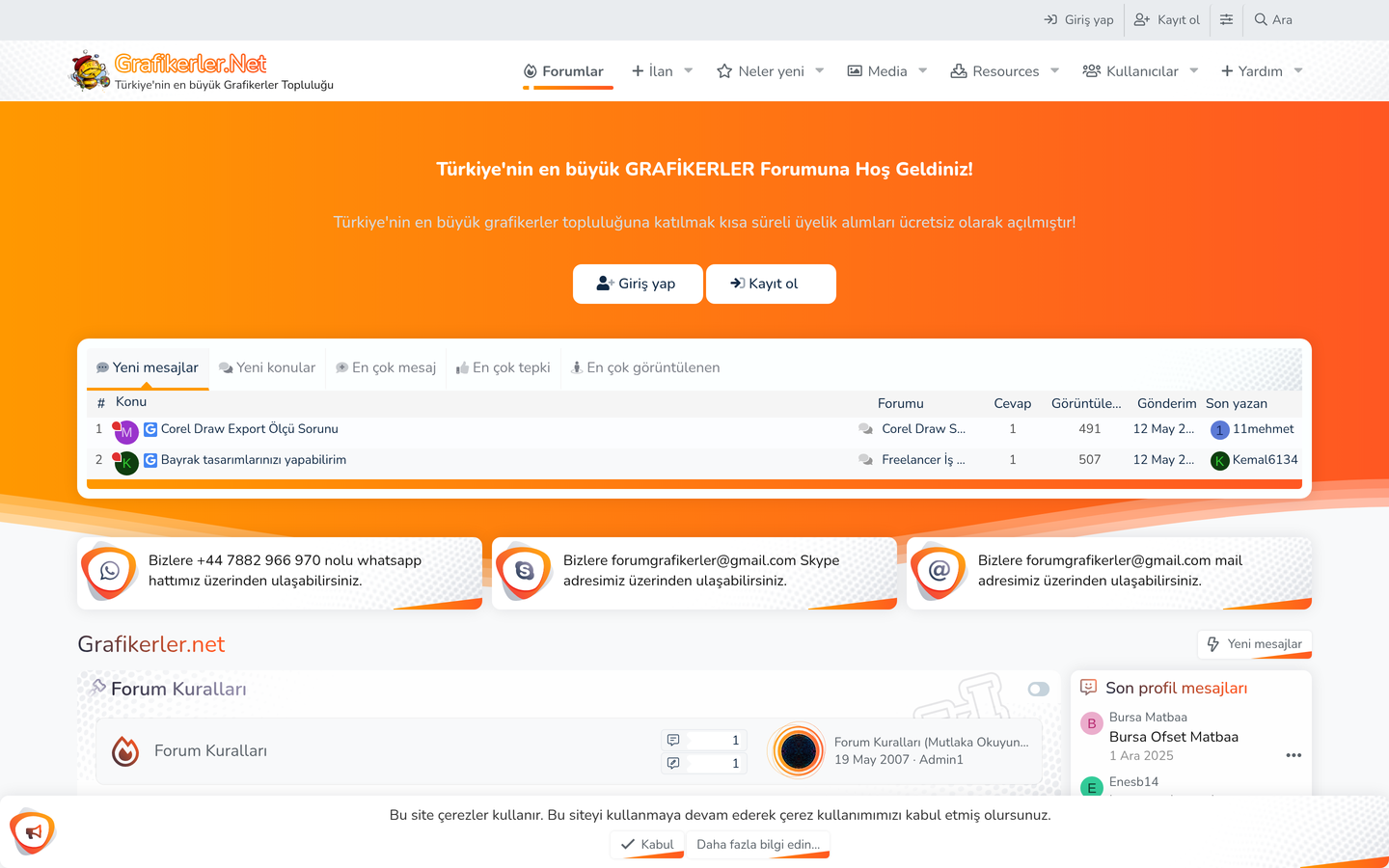Viewport: 1389px width, 868px height.
Task: Open 11mehmet user profile
Action: click(x=1264, y=429)
